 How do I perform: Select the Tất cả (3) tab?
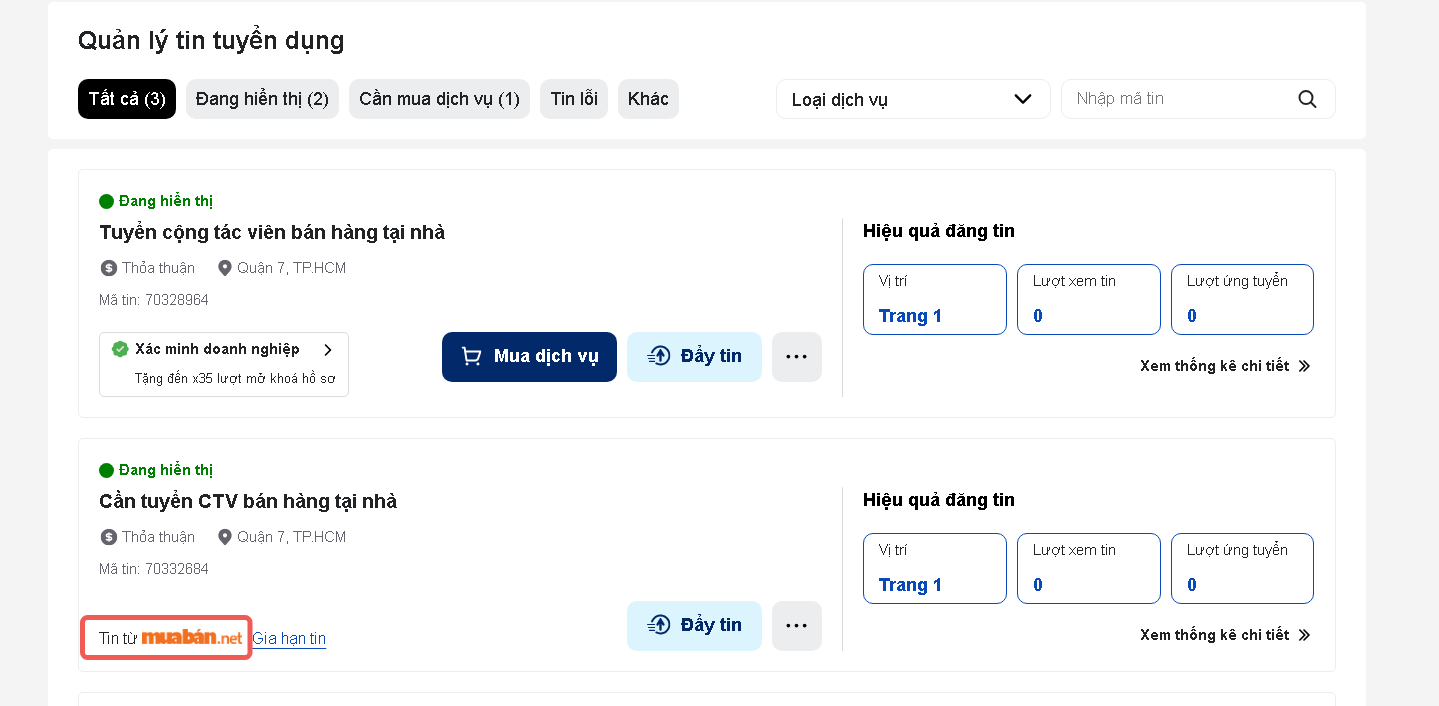(127, 99)
